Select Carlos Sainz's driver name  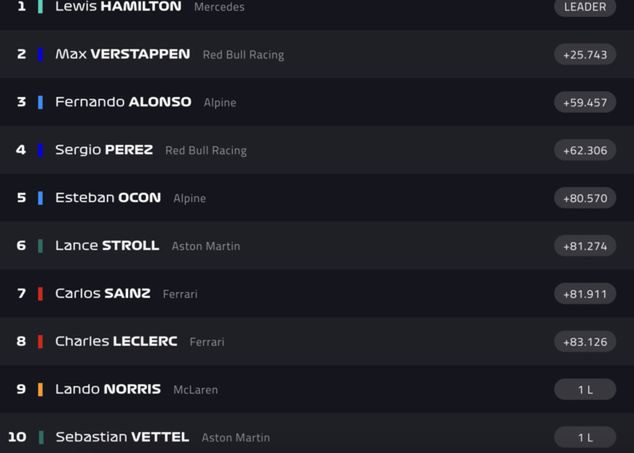[x=103, y=294]
